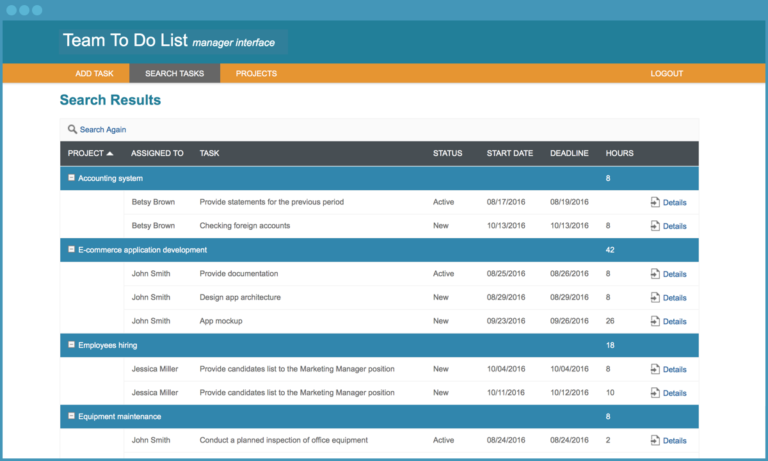Click Details icon for Provide statements task
This screenshot has width=768, height=461.
coord(655,202)
